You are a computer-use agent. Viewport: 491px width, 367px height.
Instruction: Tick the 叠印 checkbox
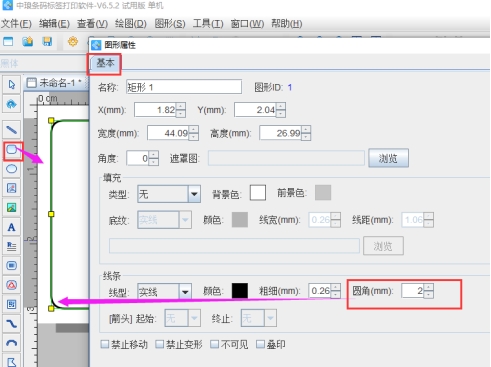point(260,344)
